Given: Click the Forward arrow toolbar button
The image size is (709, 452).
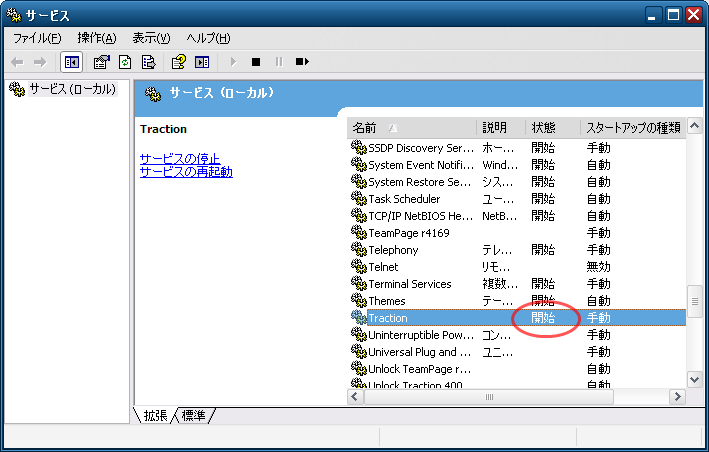Looking at the screenshot, I should click(40, 62).
